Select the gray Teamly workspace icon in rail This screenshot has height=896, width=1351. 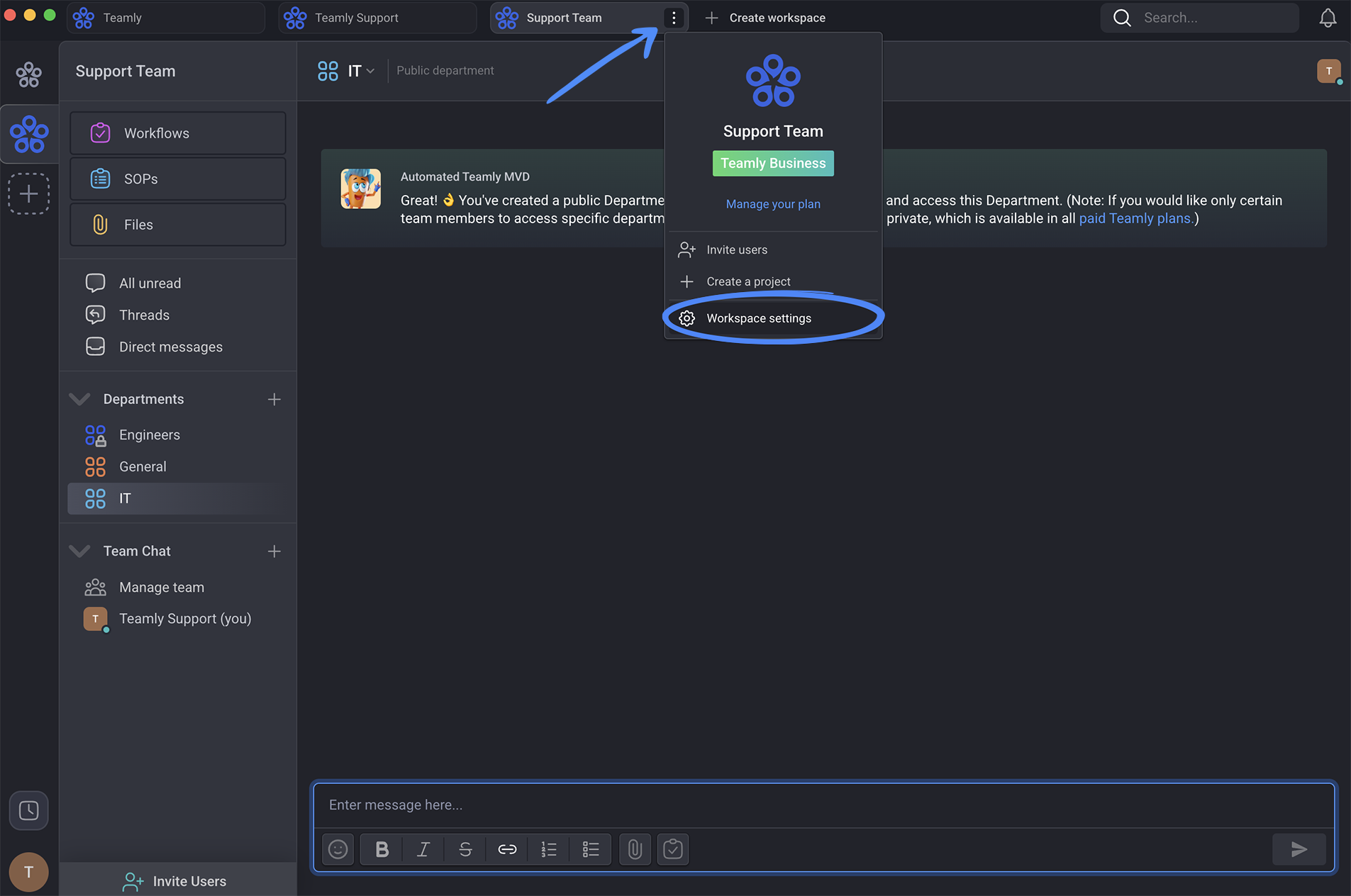29,74
